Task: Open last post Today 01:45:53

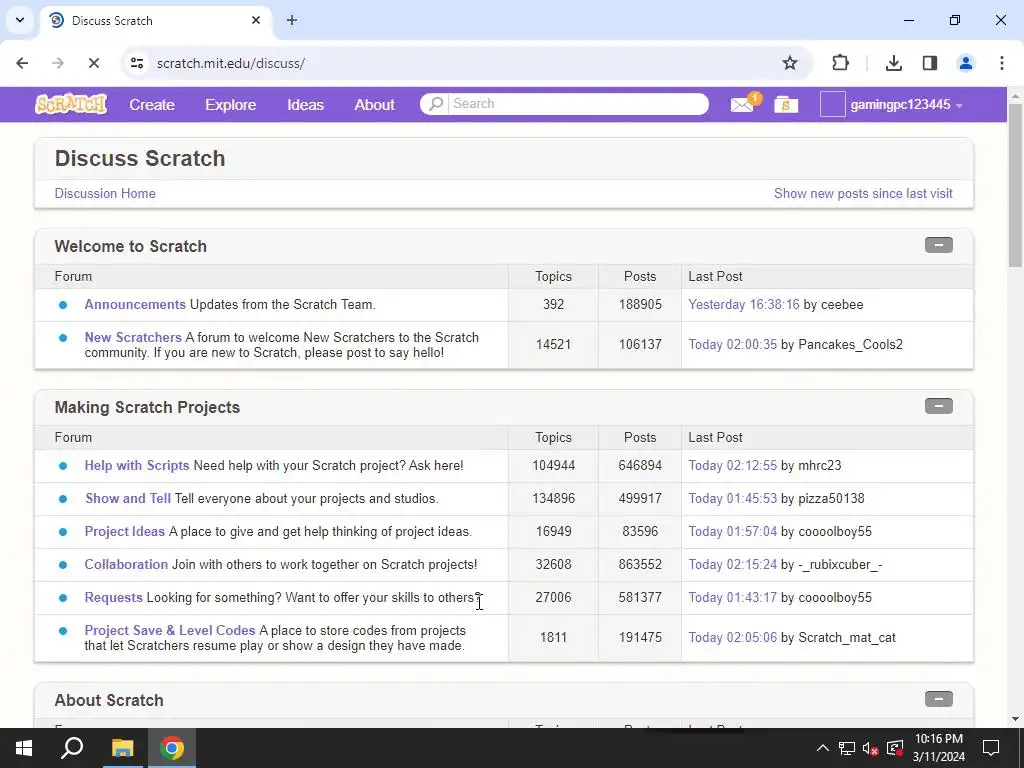Action: tap(733, 498)
